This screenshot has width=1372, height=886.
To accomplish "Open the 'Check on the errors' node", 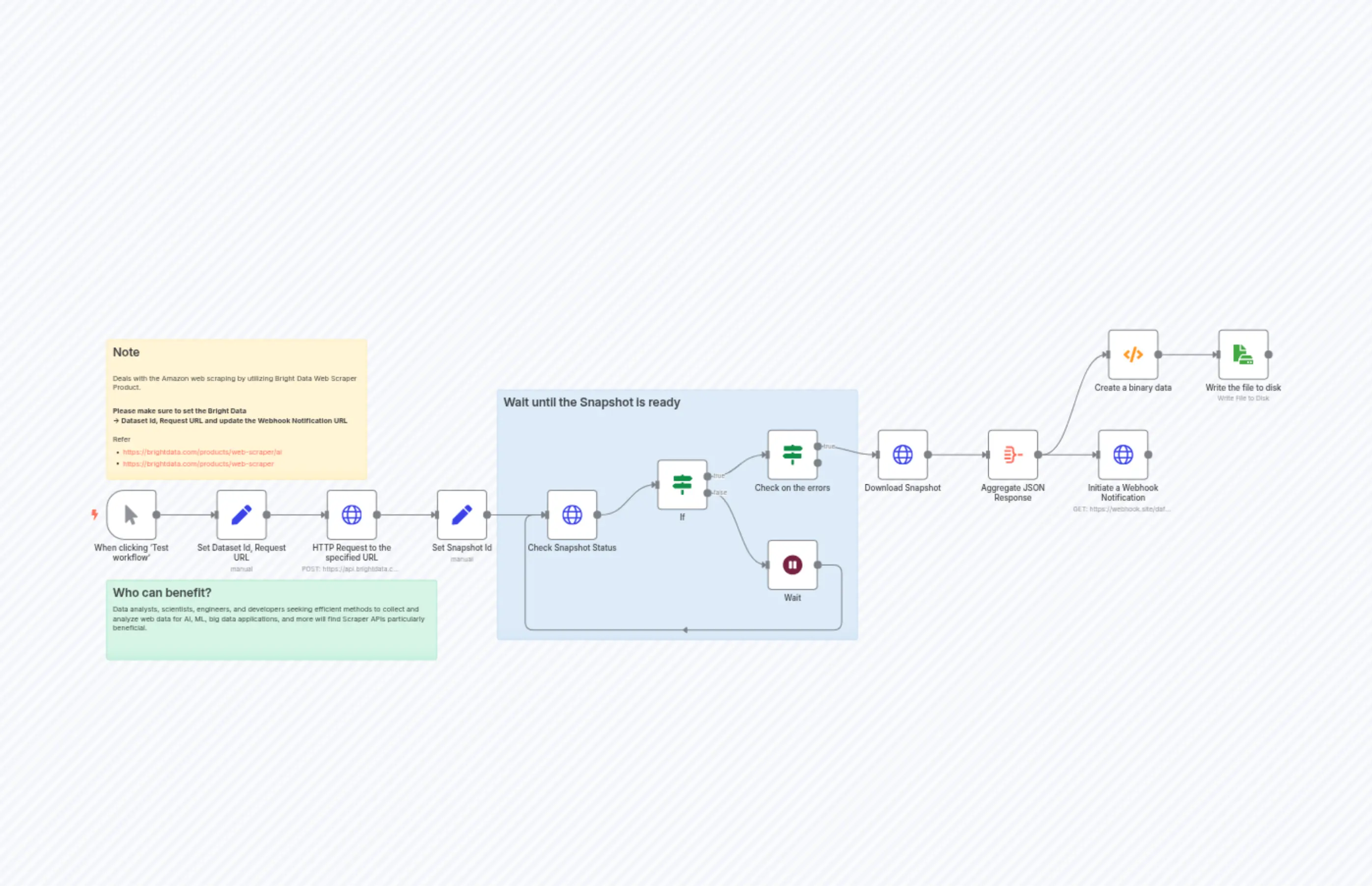I will click(792, 455).
